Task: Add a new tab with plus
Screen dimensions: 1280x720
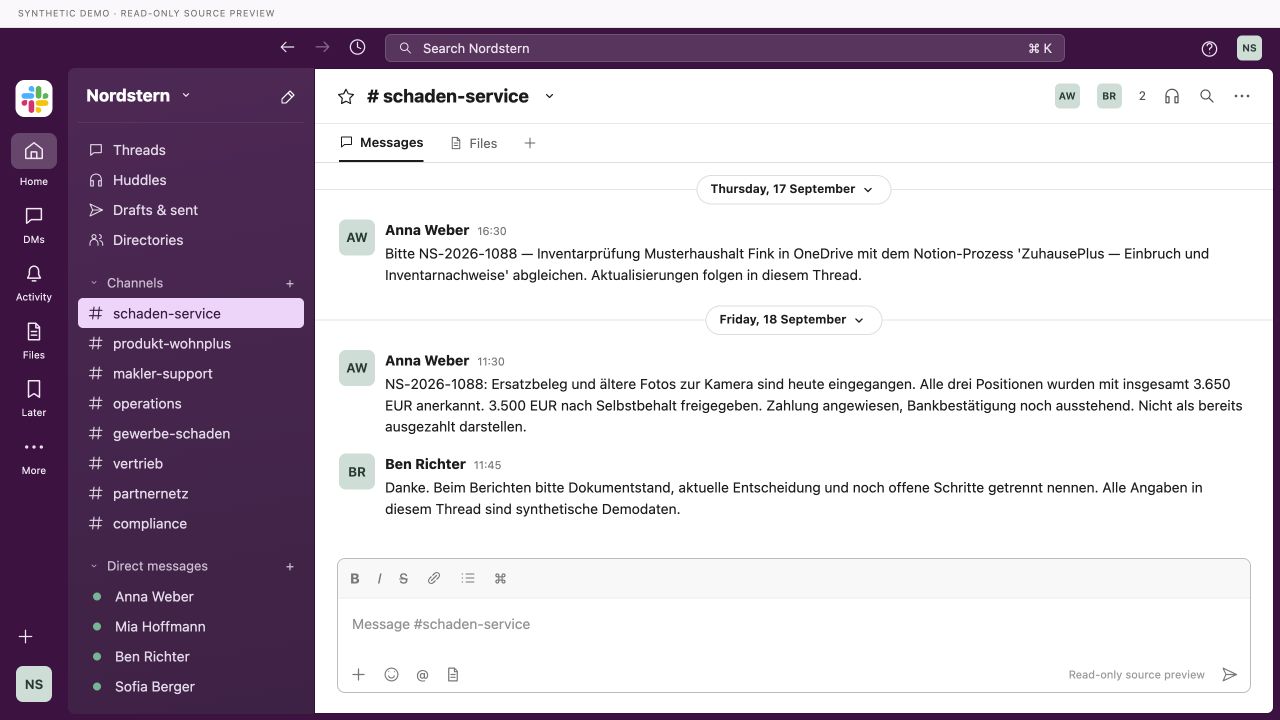Action: point(530,143)
